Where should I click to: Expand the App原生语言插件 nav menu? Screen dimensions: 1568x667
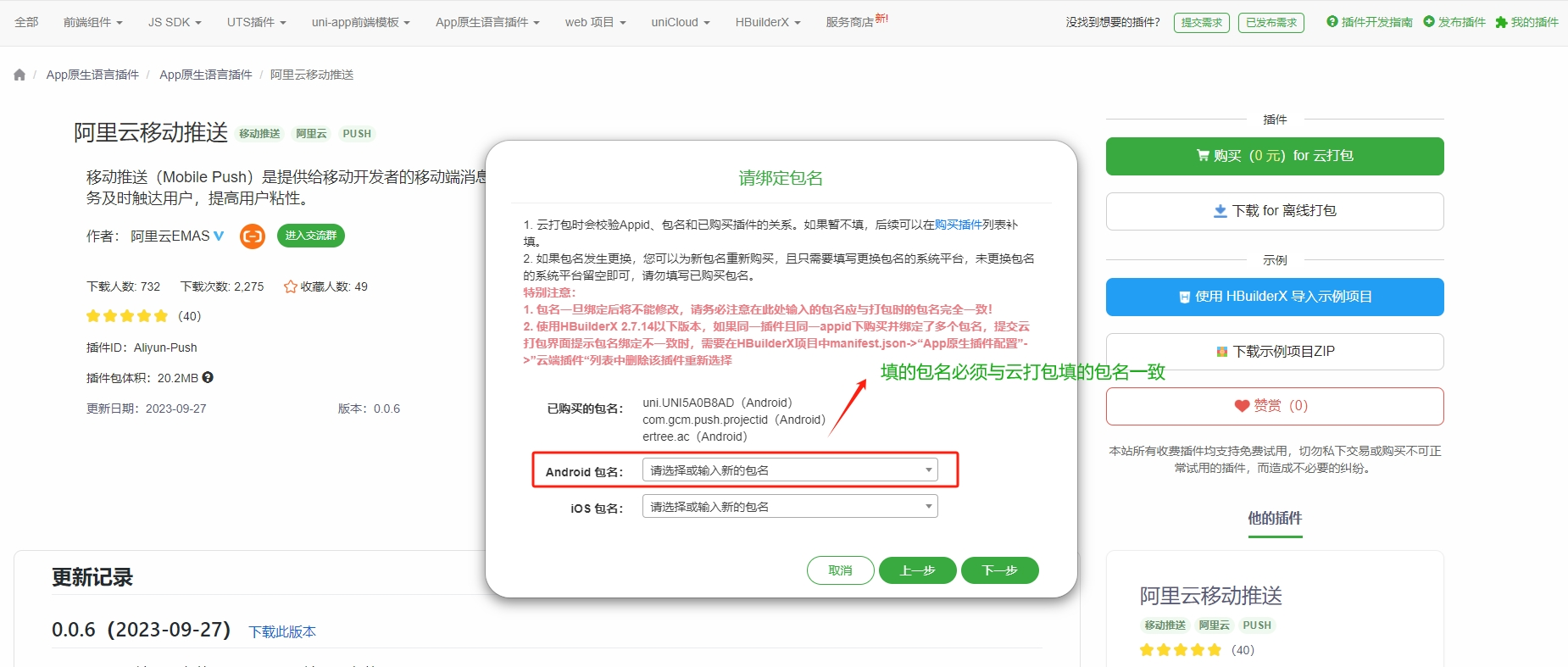(x=487, y=22)
